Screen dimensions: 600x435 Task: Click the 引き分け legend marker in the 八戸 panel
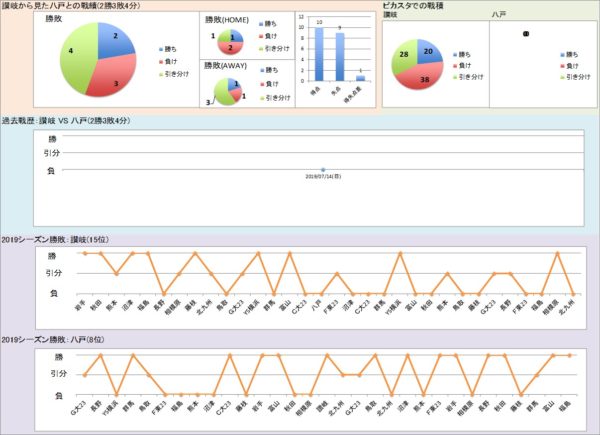(x=562, y=78)
